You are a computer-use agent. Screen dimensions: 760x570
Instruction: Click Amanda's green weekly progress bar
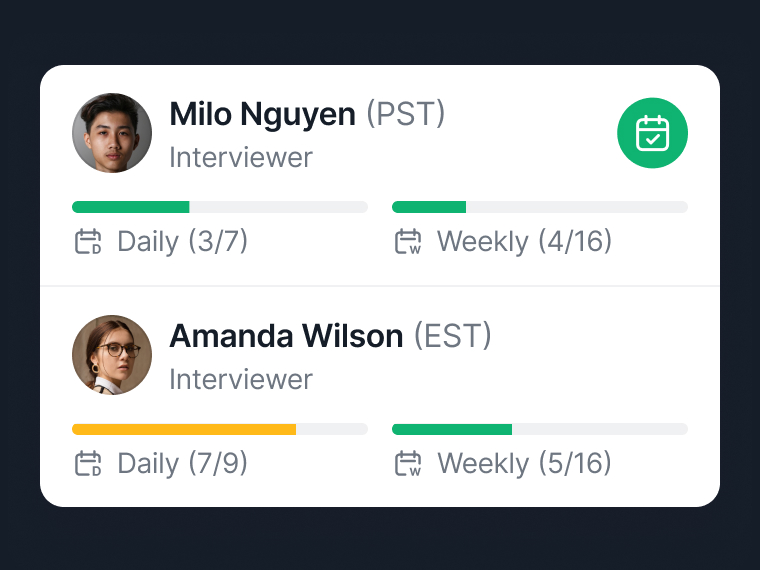(x=540, y=429)
